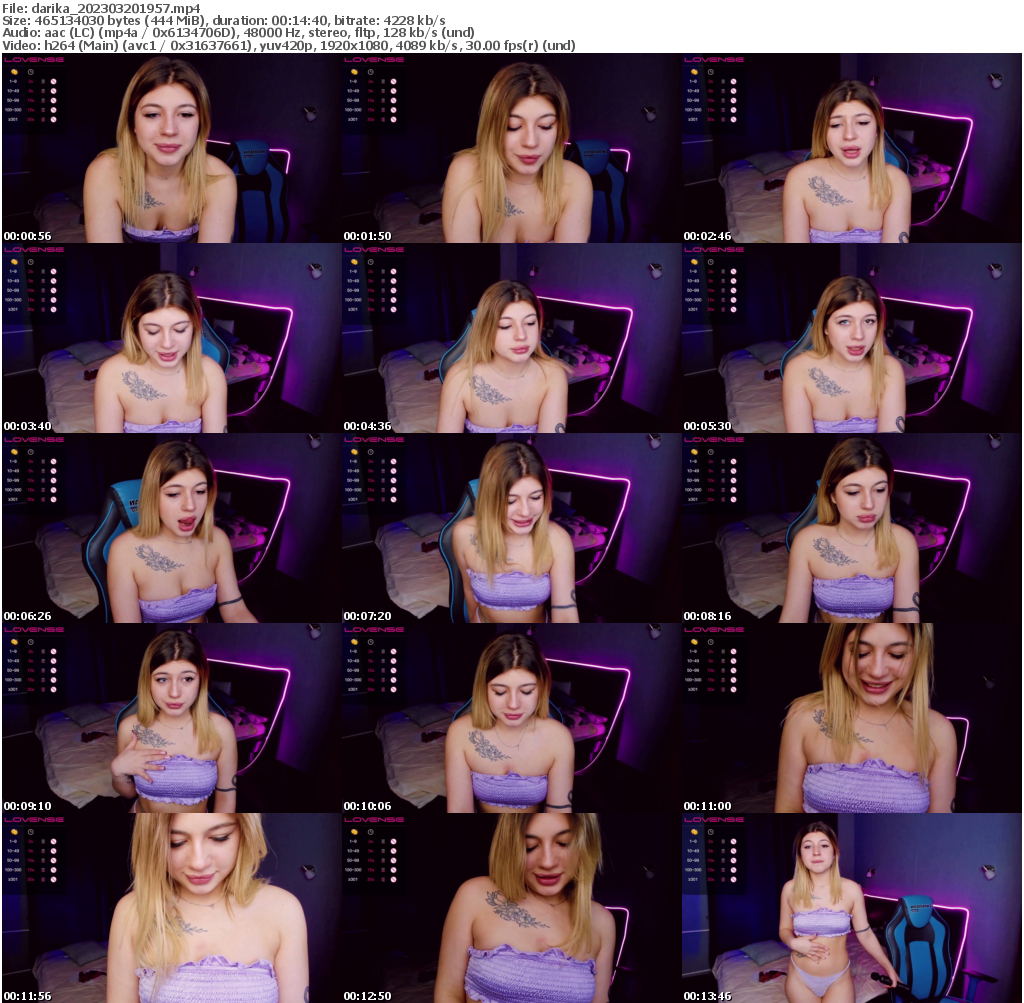Select the 100-300 token tier entry
1024x1003 pixels.
[14, 110]
